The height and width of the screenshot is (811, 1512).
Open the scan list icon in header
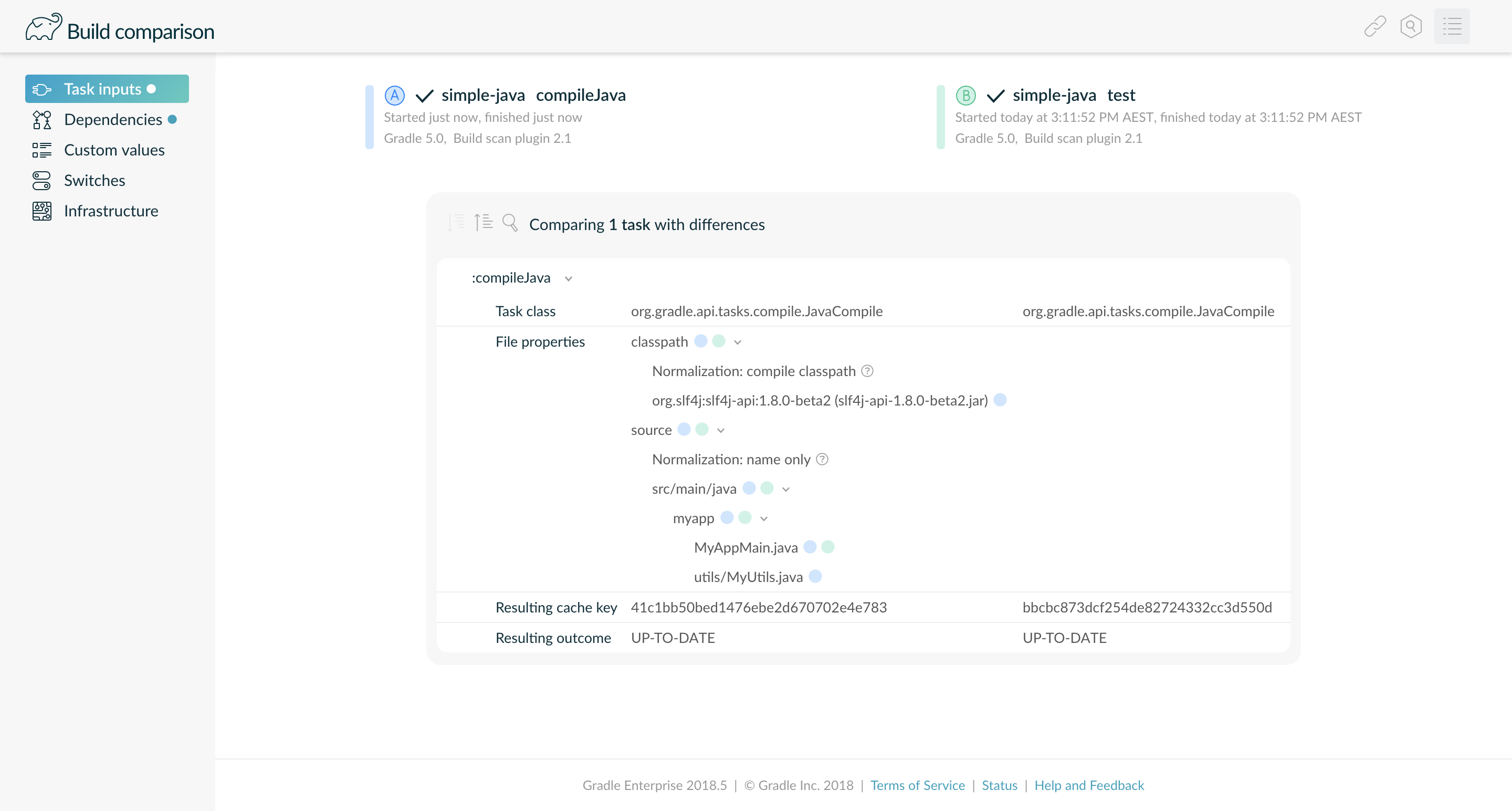coord(1452,26)
